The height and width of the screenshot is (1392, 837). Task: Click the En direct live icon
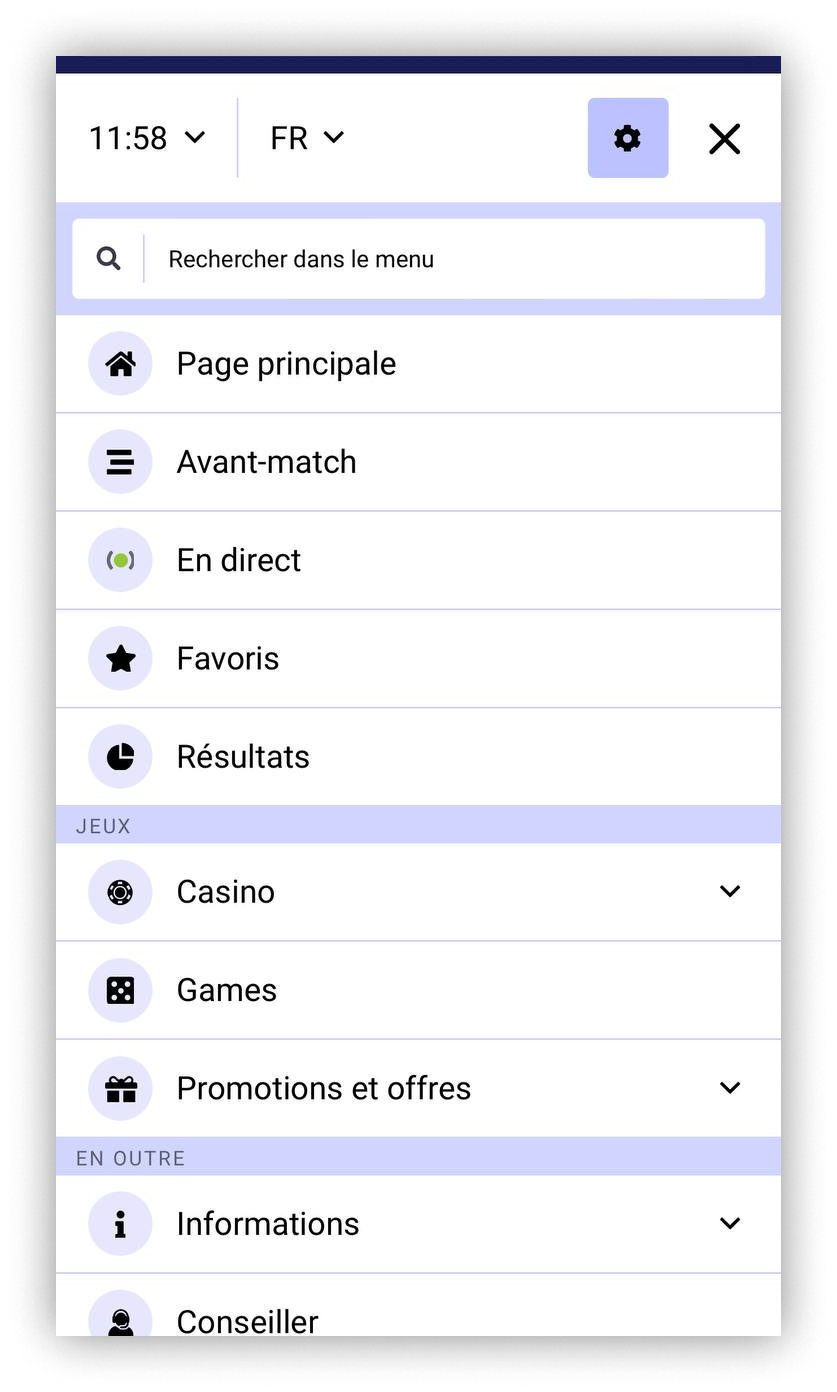(x=120, y=559)
